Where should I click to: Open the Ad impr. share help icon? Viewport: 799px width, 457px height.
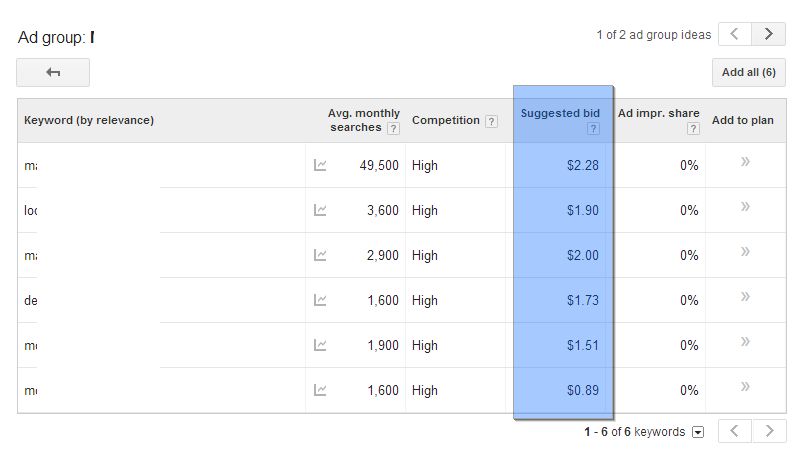(693, 128)
